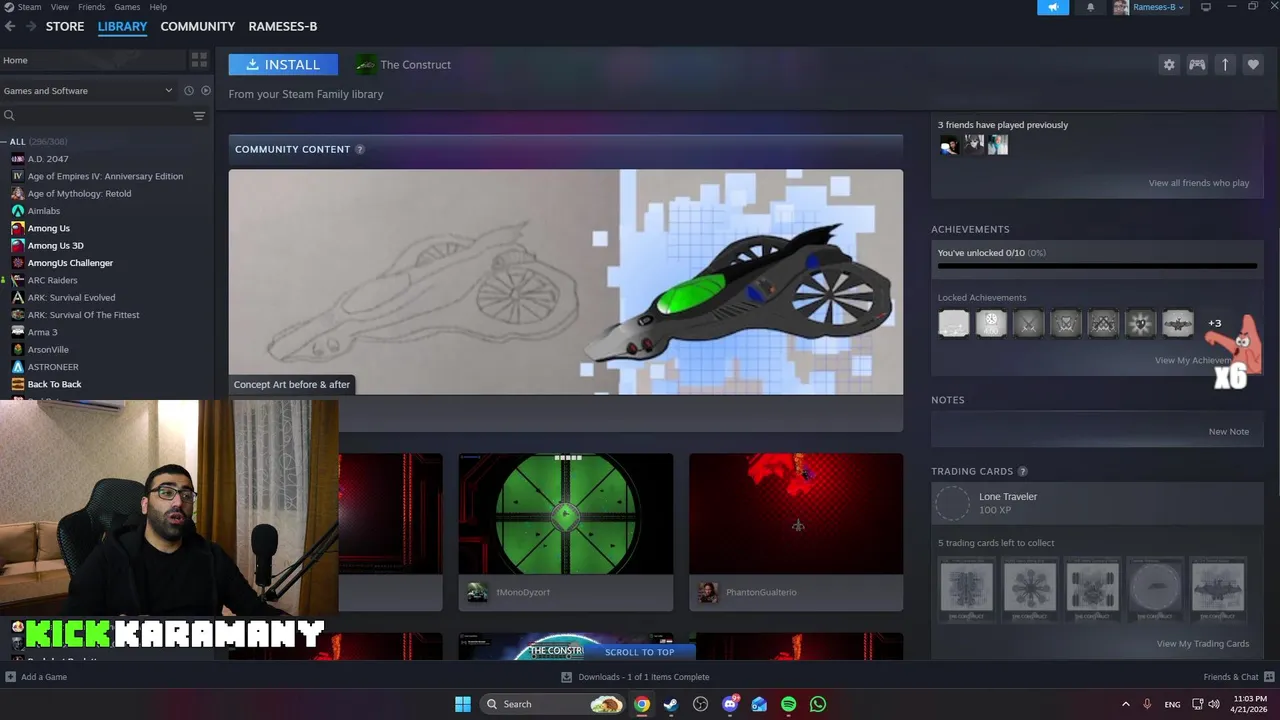The height and width of the screenshot is (720, 1280).
Task: Click the achievements progress bar
Action: [1097, 267]
